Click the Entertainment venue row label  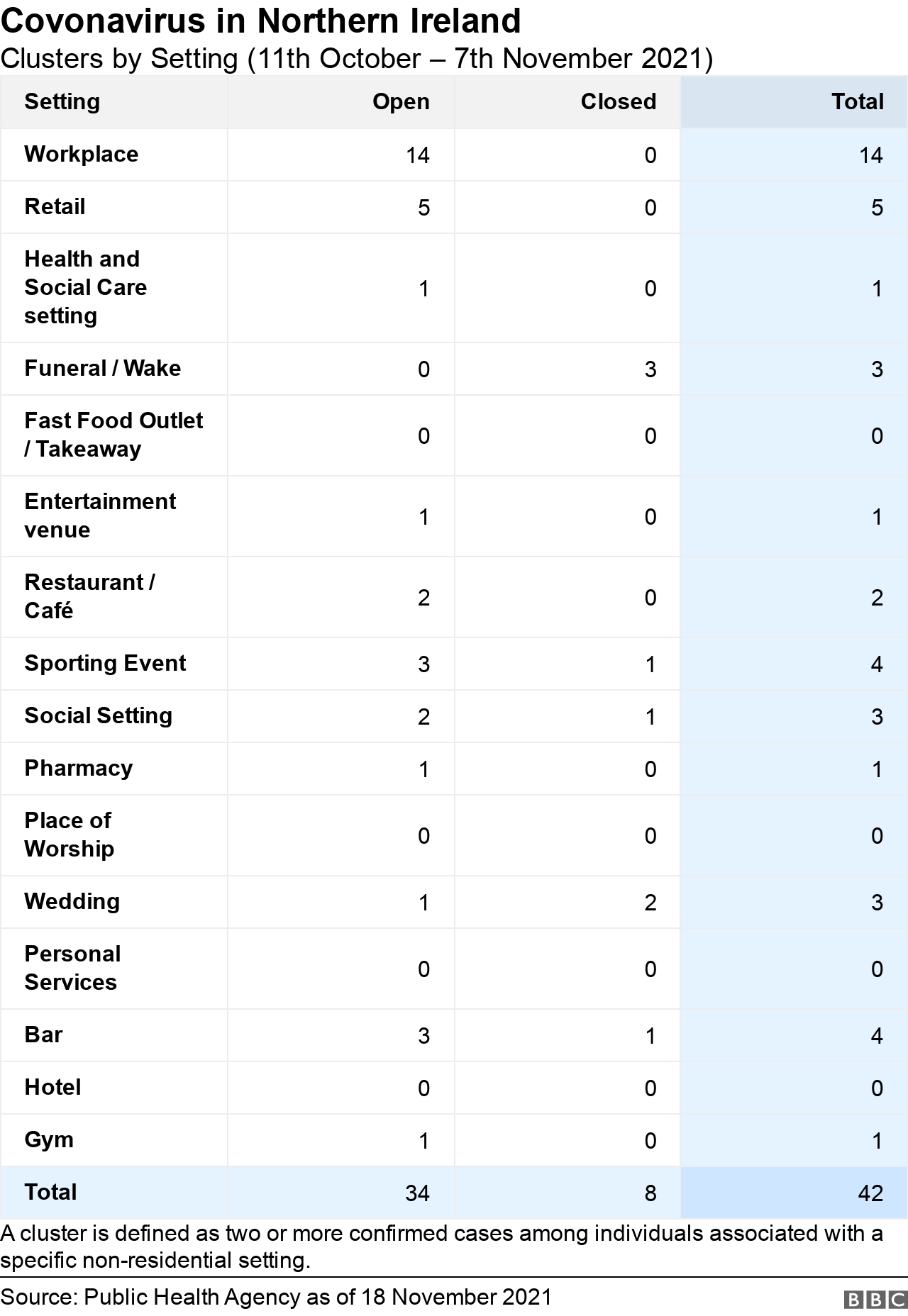click(100, 515)
